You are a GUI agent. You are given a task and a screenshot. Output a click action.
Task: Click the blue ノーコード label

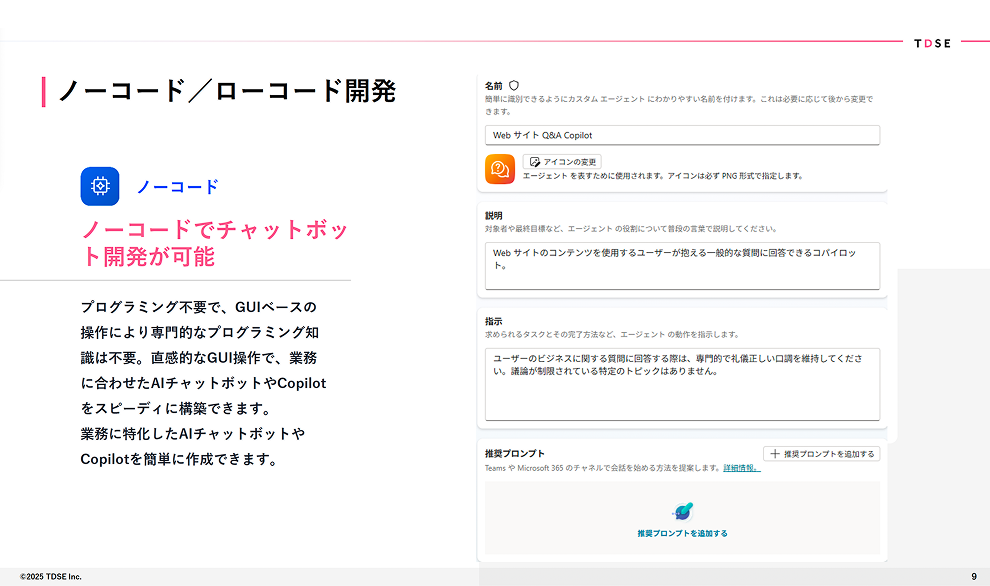click(177, 187)
